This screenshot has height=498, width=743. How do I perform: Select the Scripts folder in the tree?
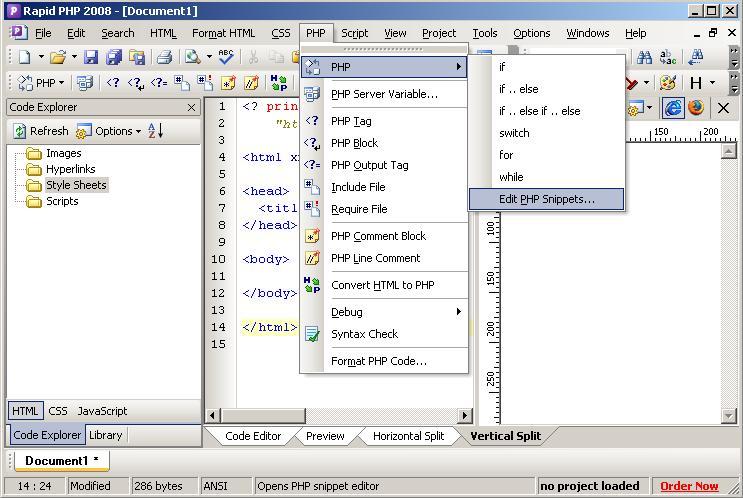[62, 201]
